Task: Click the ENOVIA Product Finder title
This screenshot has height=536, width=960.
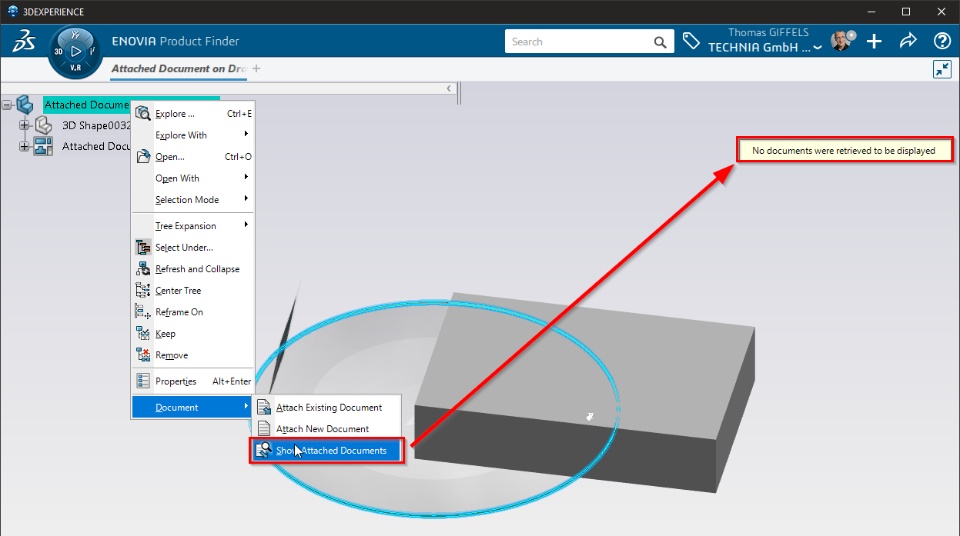Action: point(175,41)
